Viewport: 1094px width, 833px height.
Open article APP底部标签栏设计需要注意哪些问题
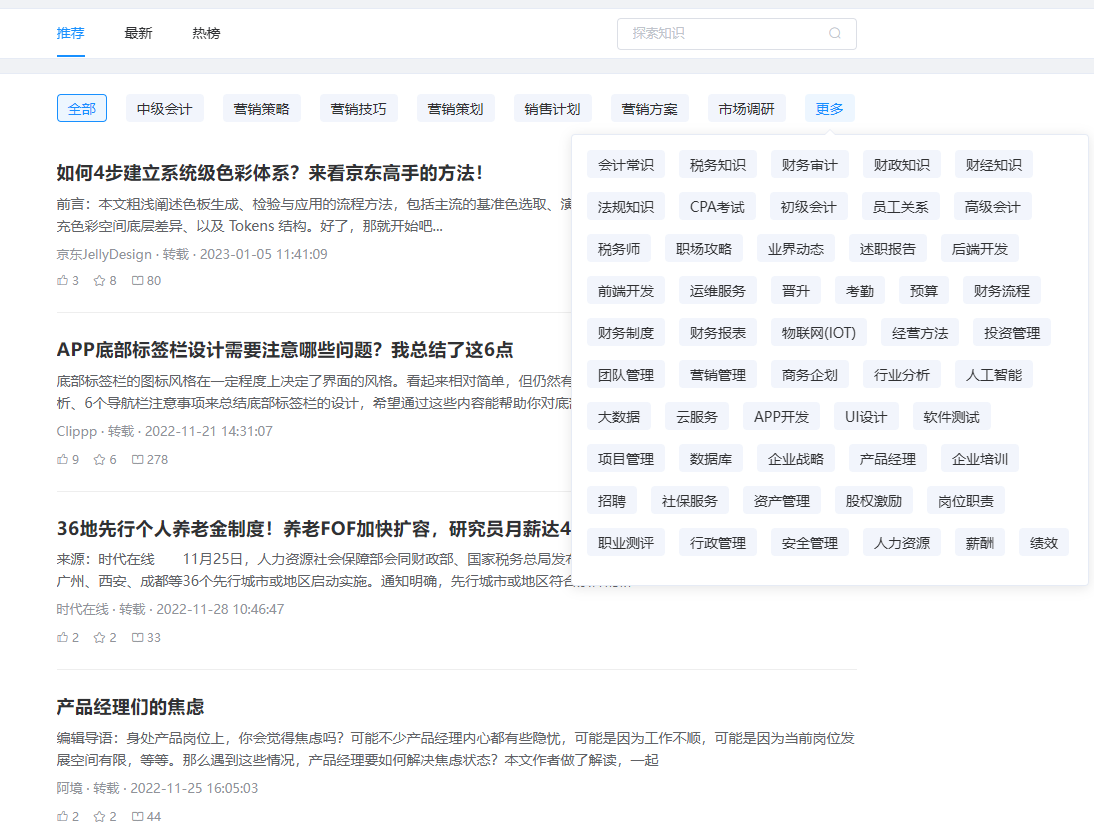[285, 350]
